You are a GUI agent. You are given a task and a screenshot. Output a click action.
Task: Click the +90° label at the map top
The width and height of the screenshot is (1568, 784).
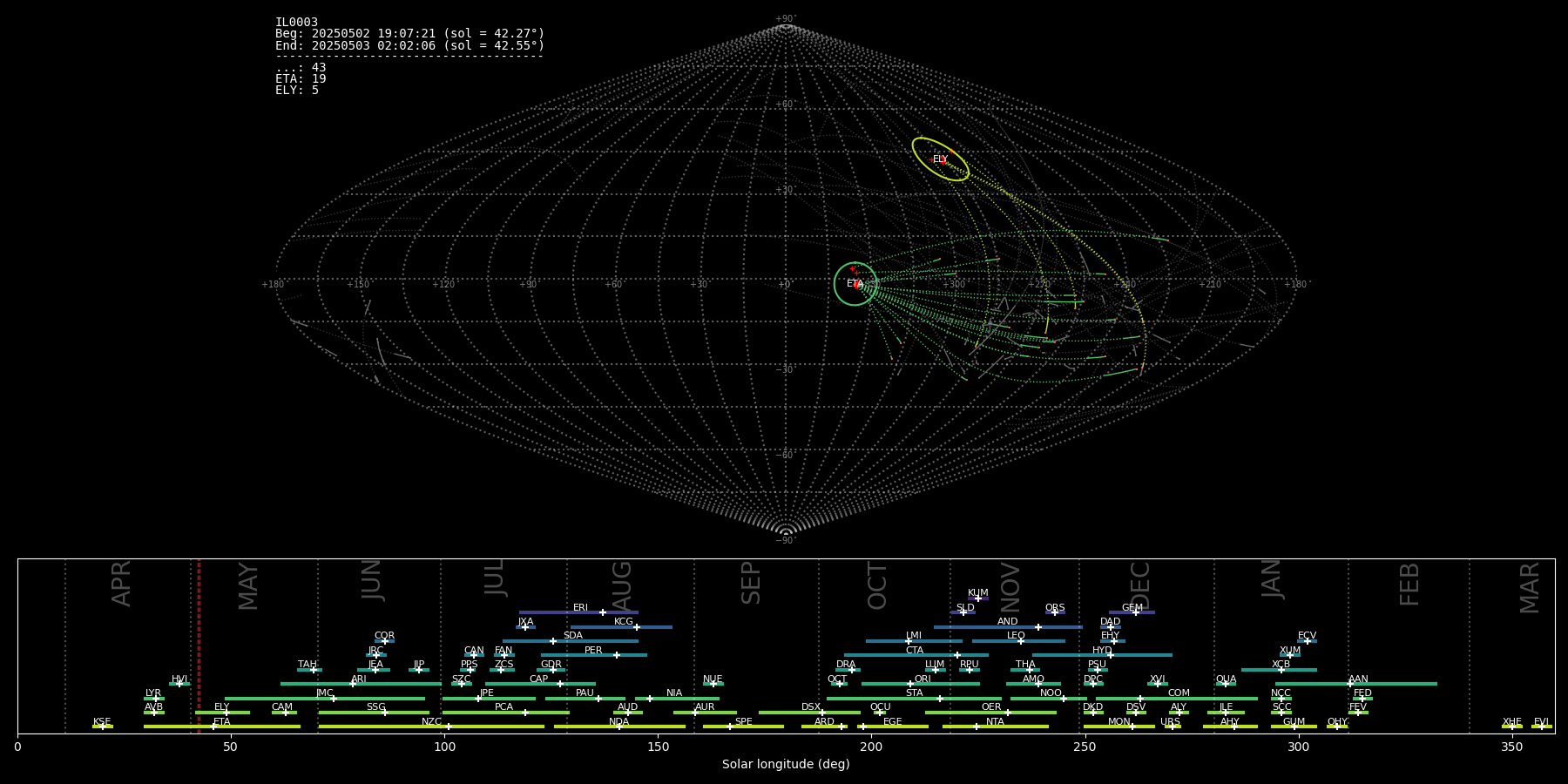pos(786,18)
